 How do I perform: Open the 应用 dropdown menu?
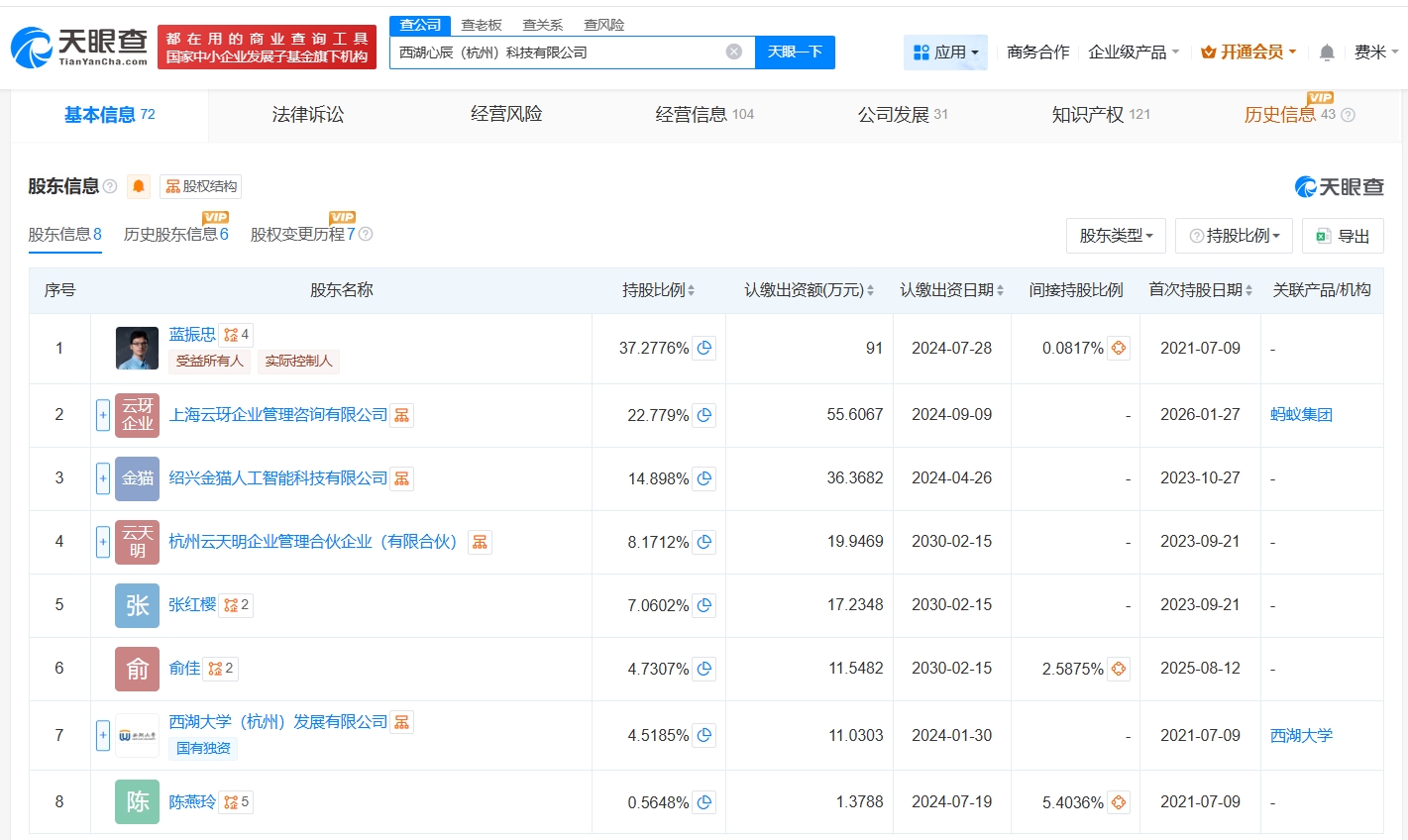945,52
